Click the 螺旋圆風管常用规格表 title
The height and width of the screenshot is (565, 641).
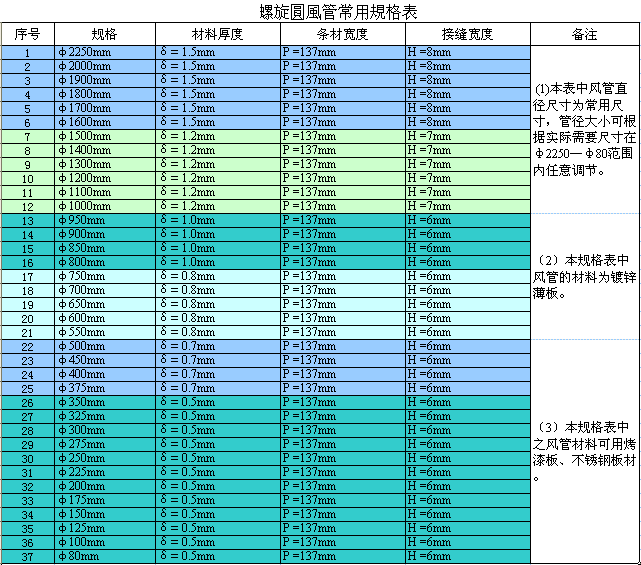pos(320,12)
